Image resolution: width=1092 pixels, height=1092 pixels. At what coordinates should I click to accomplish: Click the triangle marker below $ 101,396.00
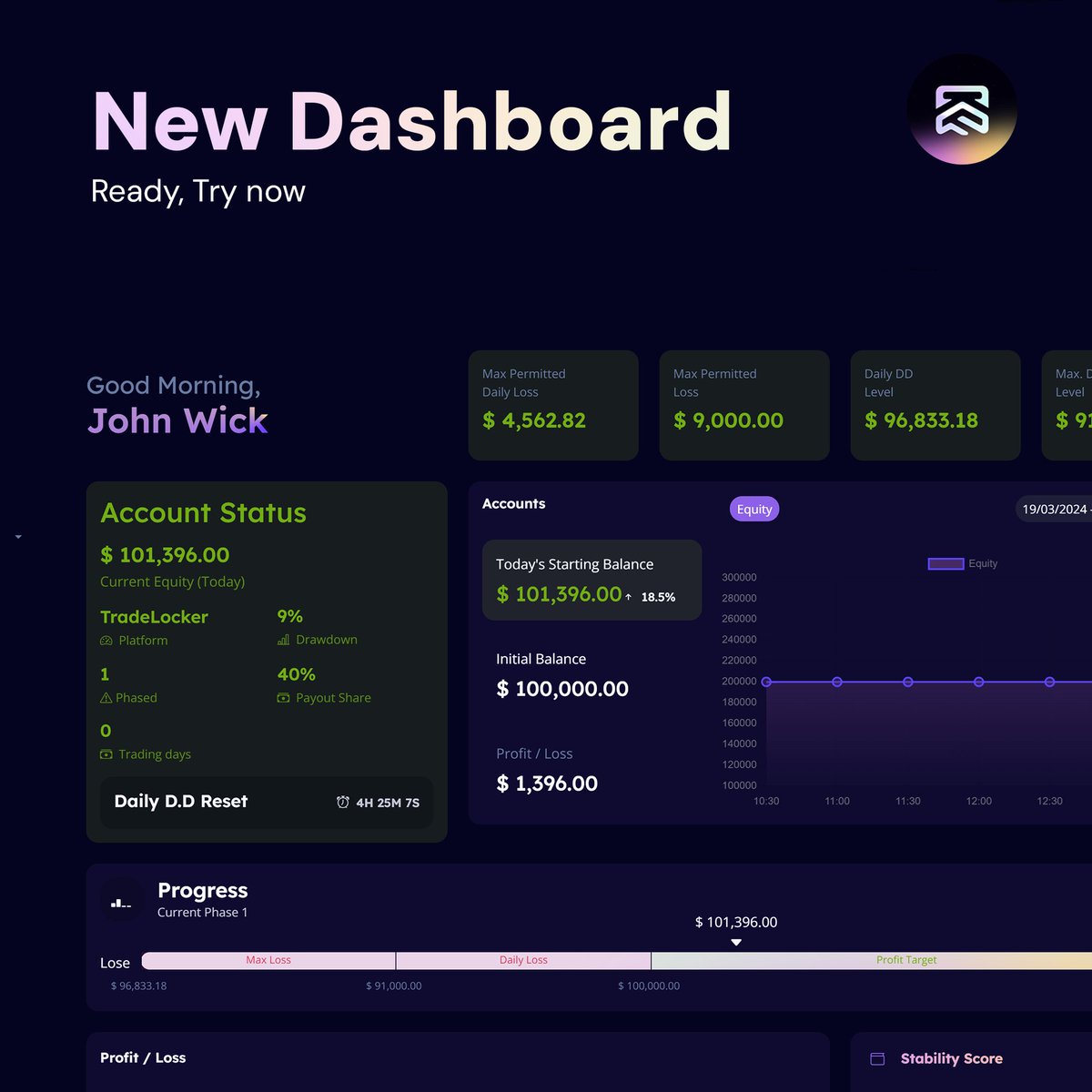coord(736,943)
